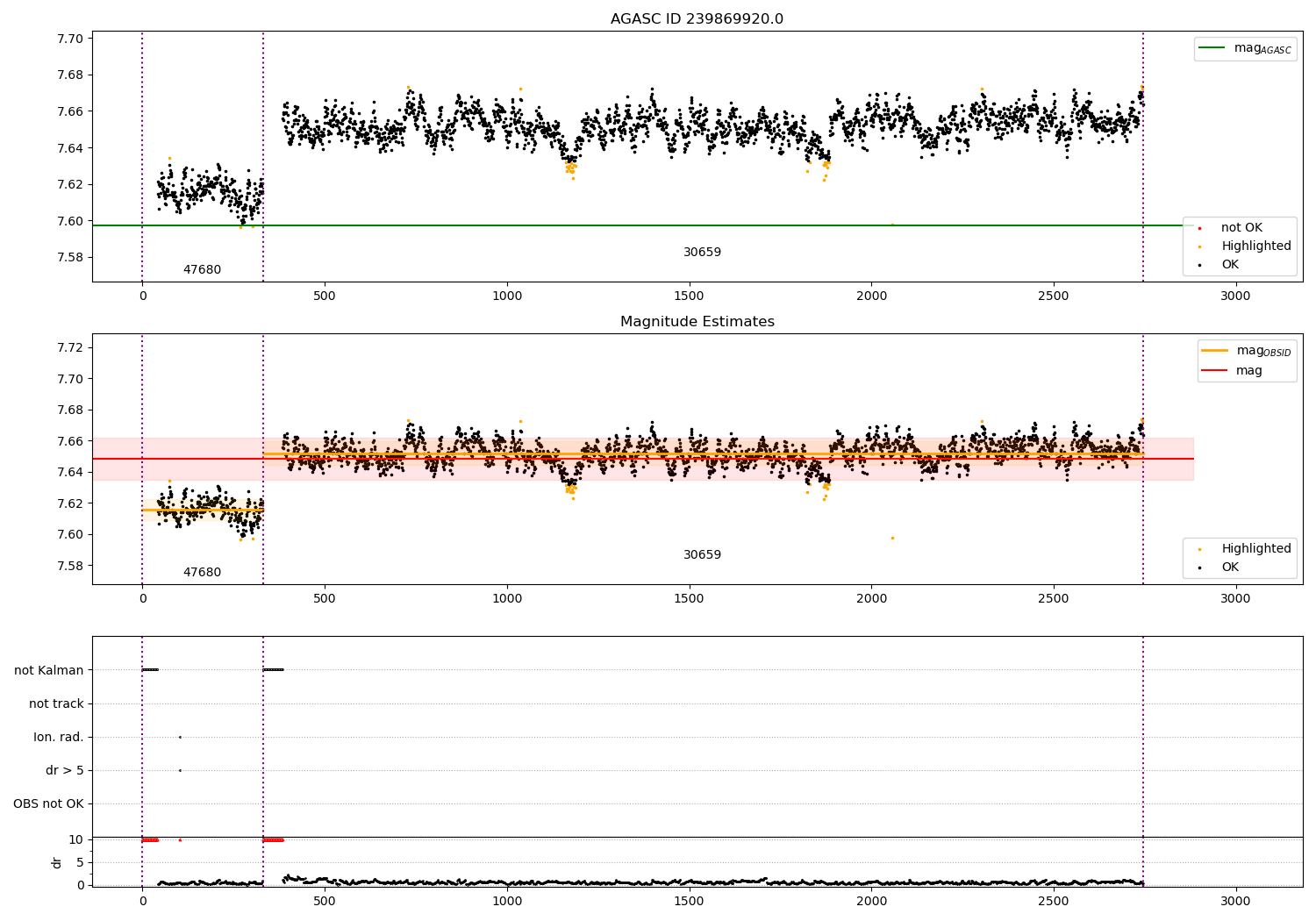
Task: Click 'not OK' legend entry in top plot
Action: click(x=1241, y=227)
